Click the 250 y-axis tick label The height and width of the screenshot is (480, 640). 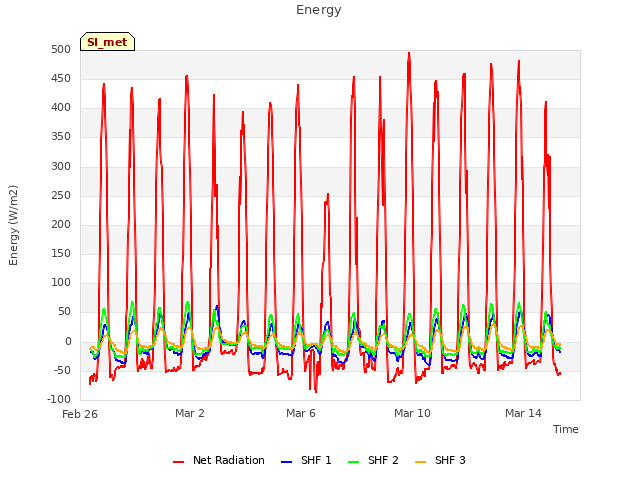coord(61,195)
